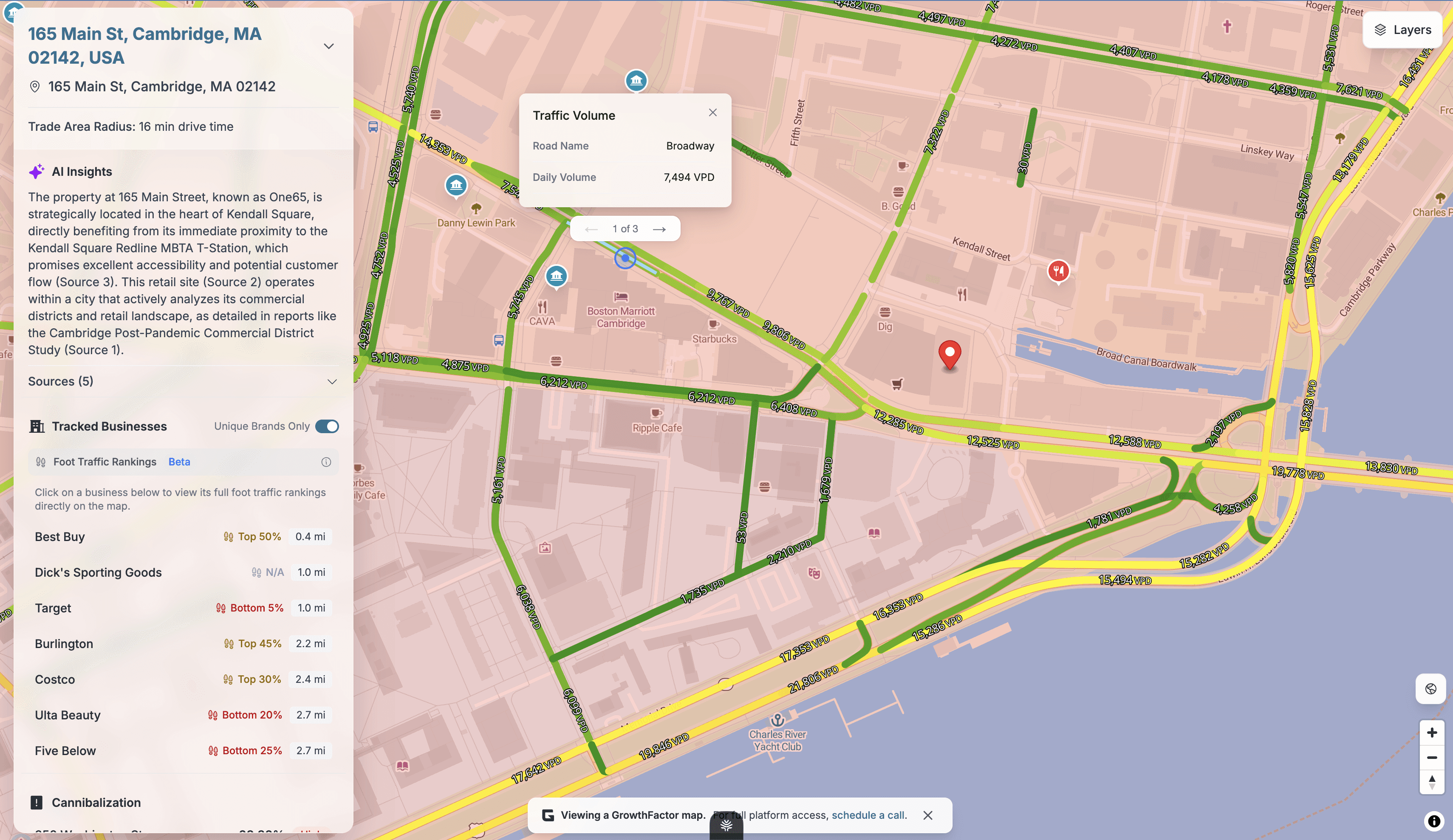Select Target in tracked businesses list
This screenshot has width=1453, height=840.
[x=53, y=608]
